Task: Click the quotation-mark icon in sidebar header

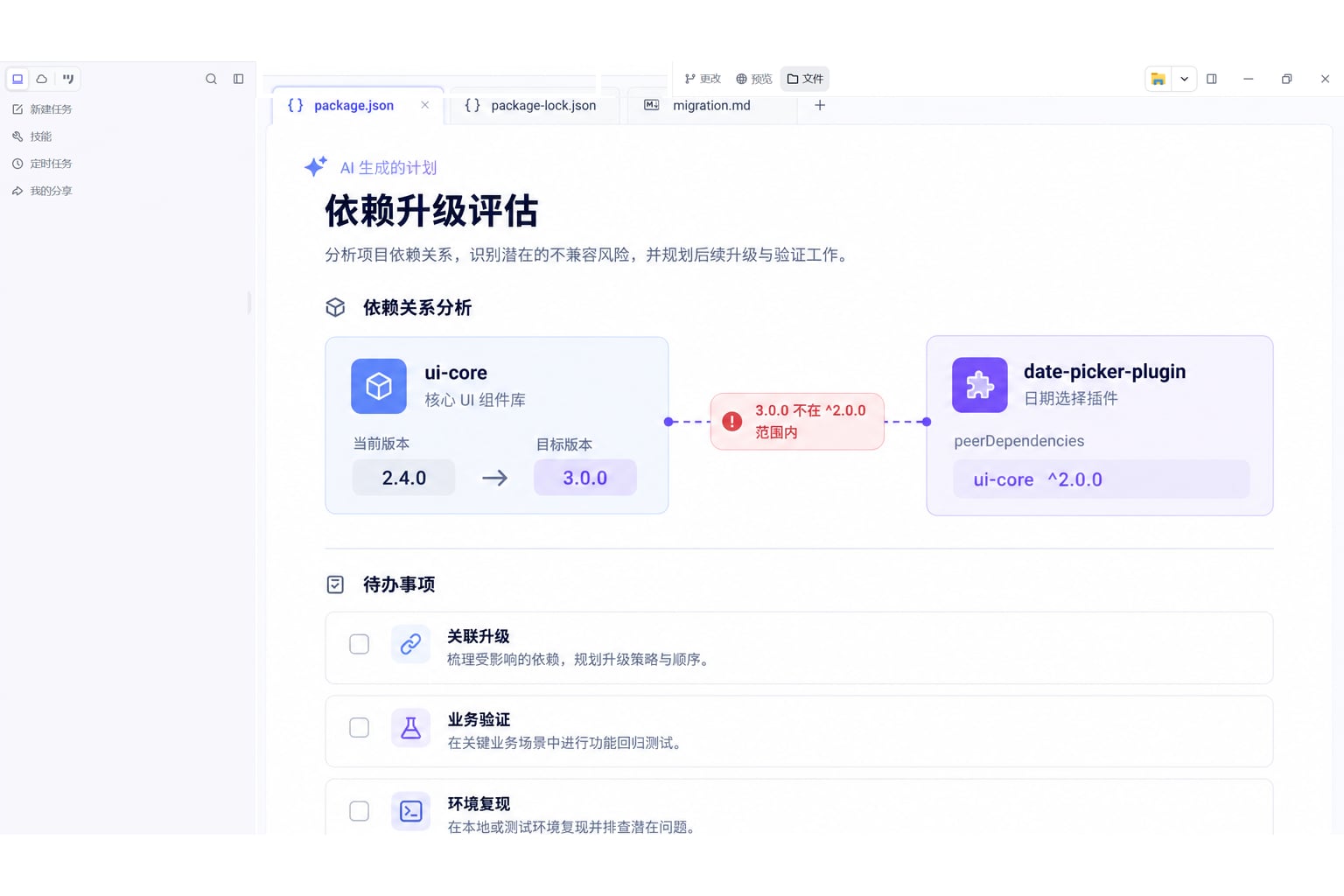Action: click(x=68, y=79)
